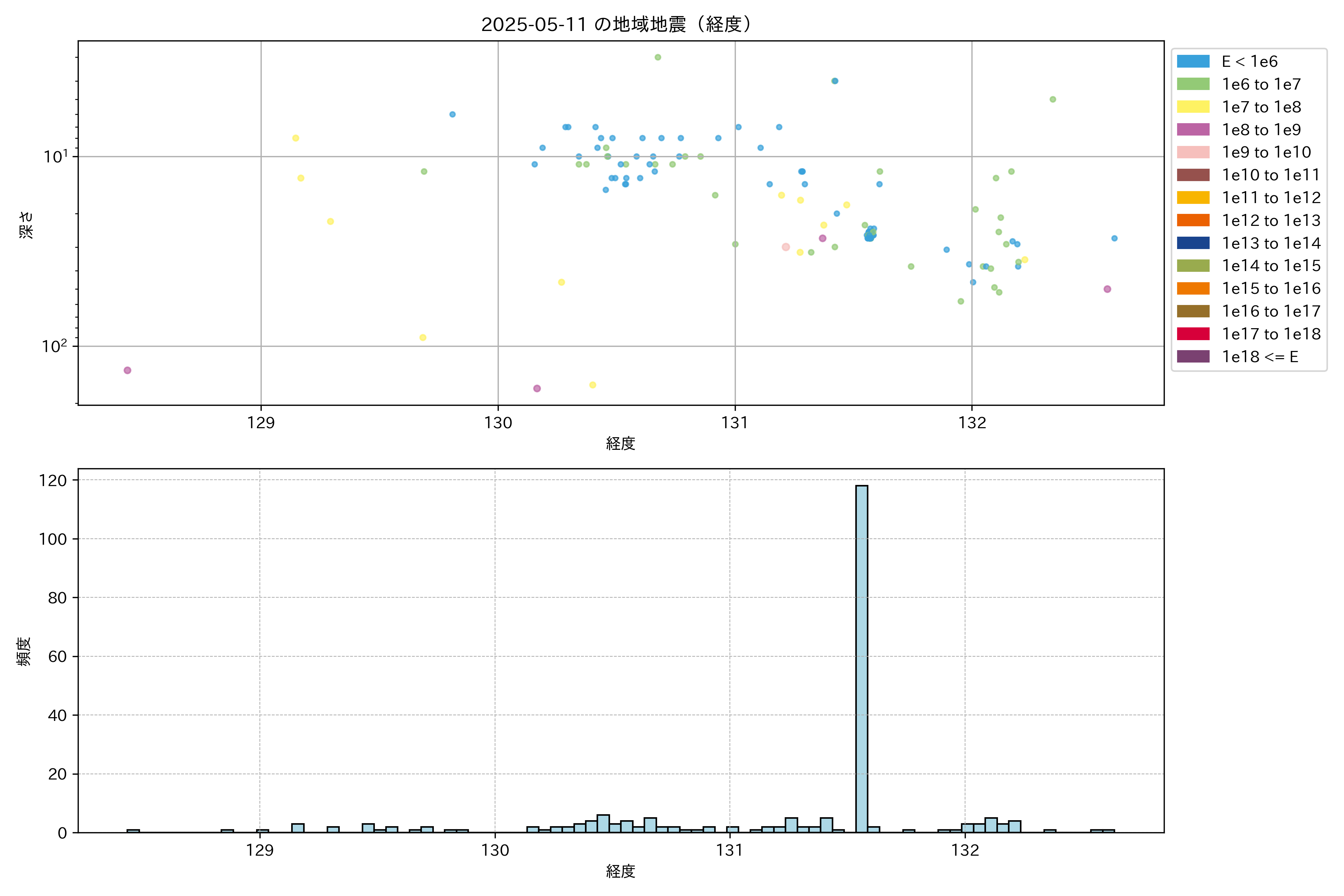Click the purple point at the far left of the scatter plot
Viewport: 1344px width, 896px height.
tap(127, 370)
